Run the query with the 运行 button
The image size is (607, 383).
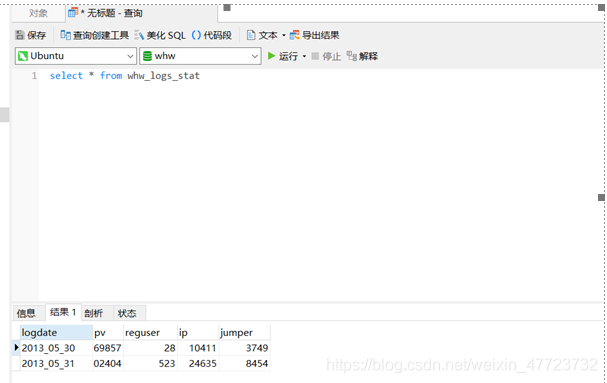(x=283, y=56)
